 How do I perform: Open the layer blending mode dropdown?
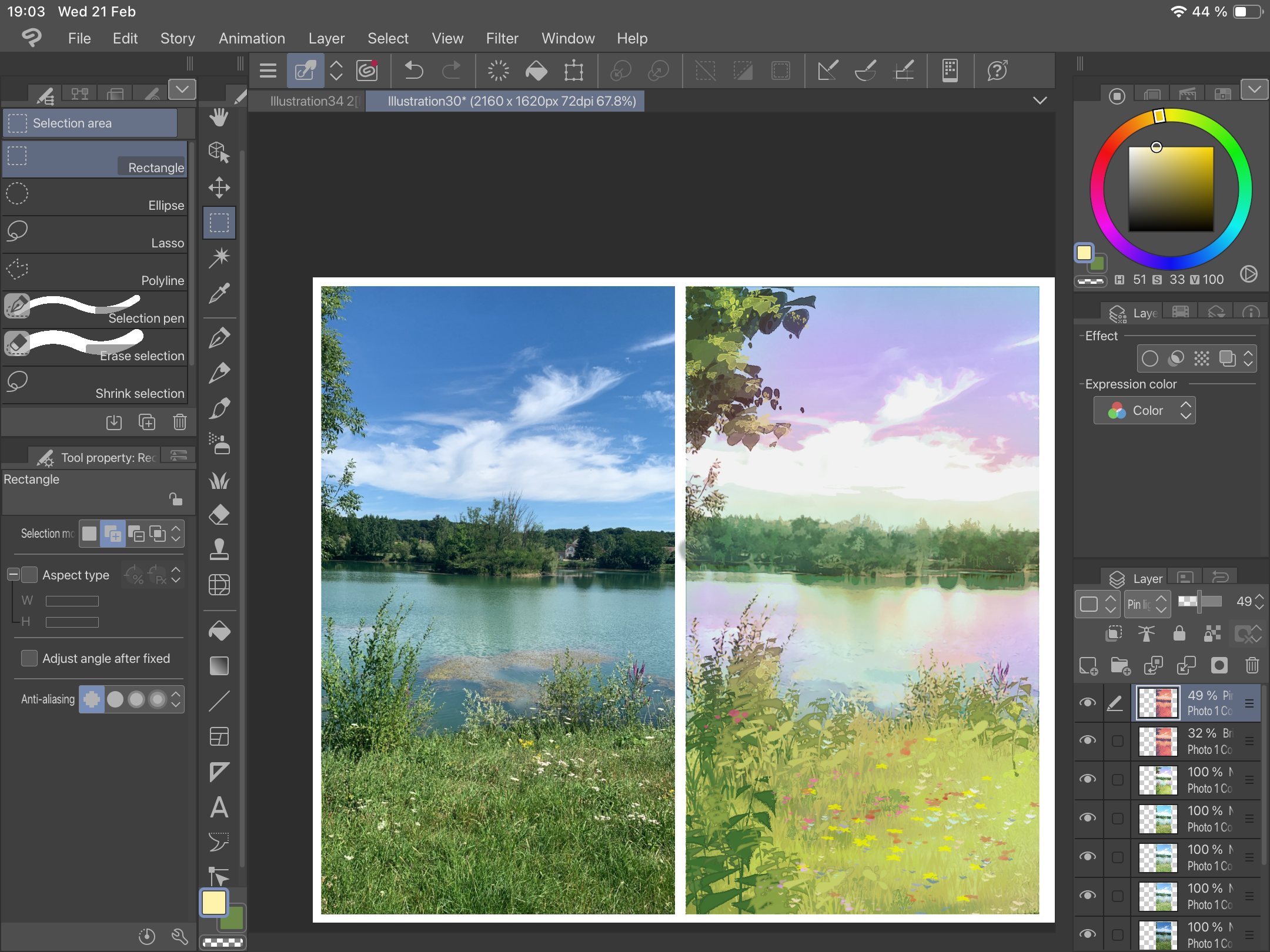click(1147, 604)
